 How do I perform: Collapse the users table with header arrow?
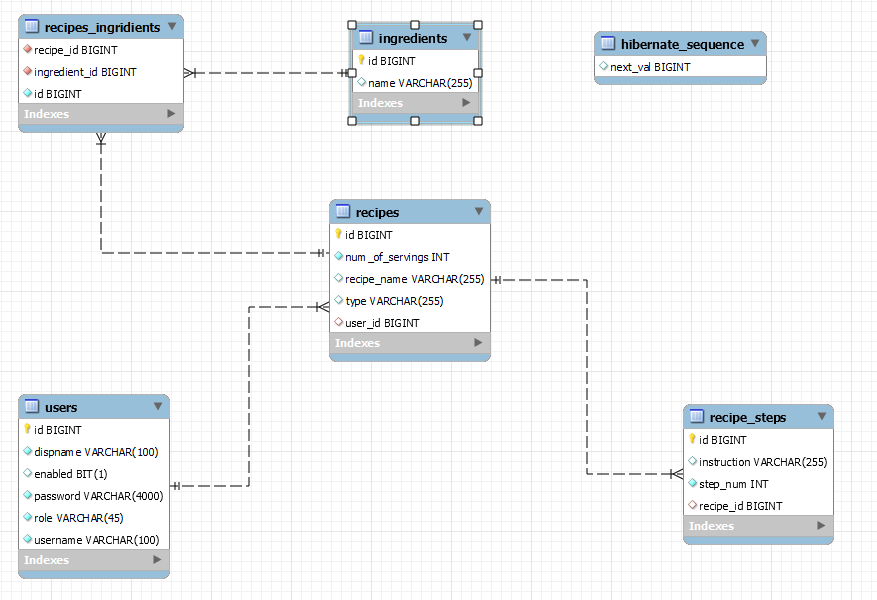pos(158,407)
